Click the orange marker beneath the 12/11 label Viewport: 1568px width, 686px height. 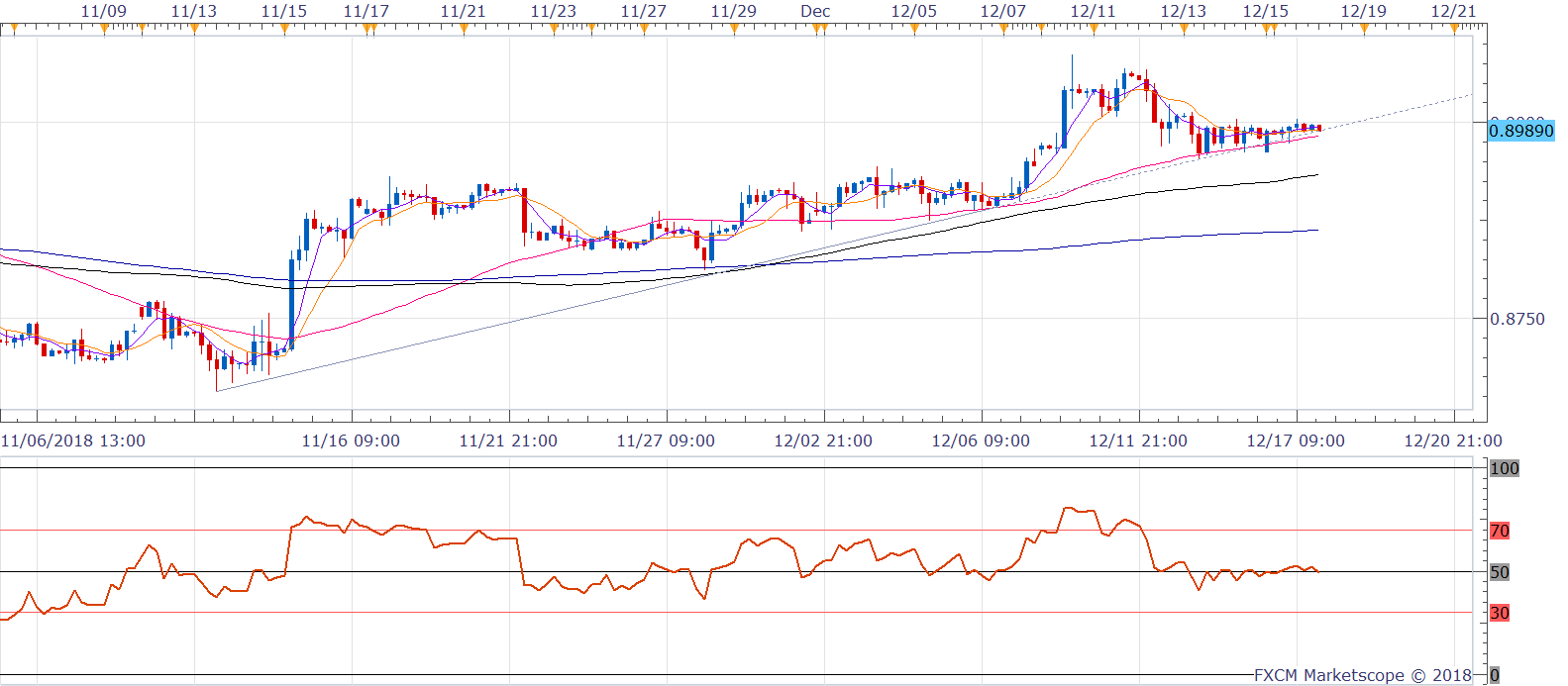tap(1094, 28)
